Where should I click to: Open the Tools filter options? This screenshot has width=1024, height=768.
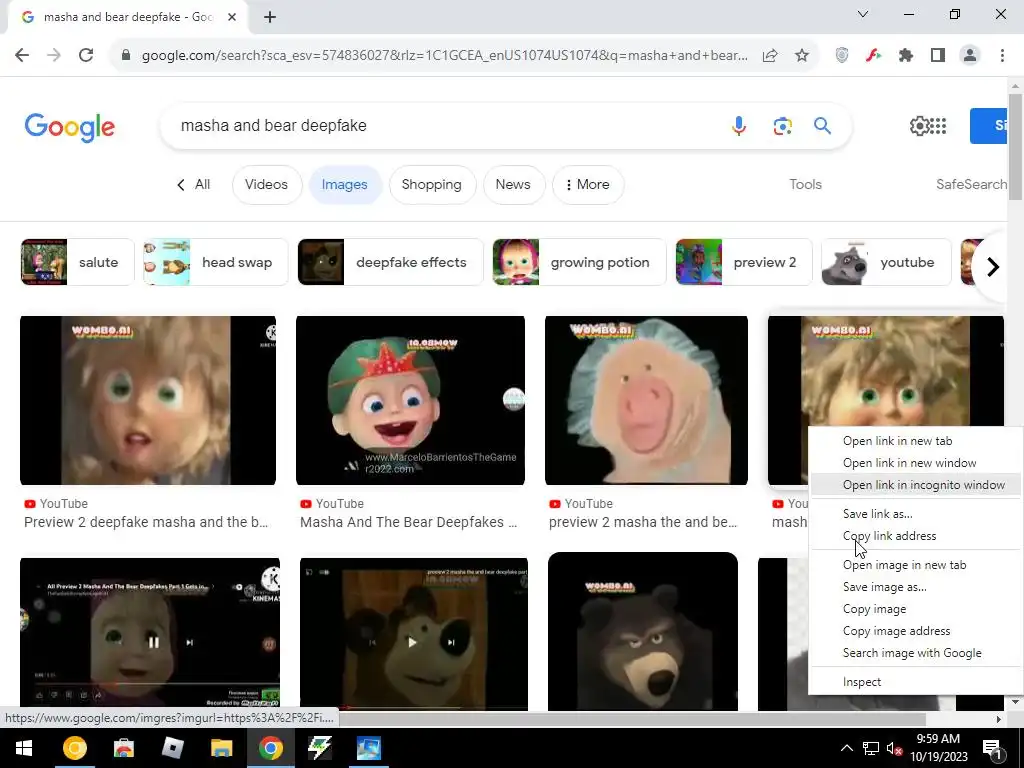point(805,185)
